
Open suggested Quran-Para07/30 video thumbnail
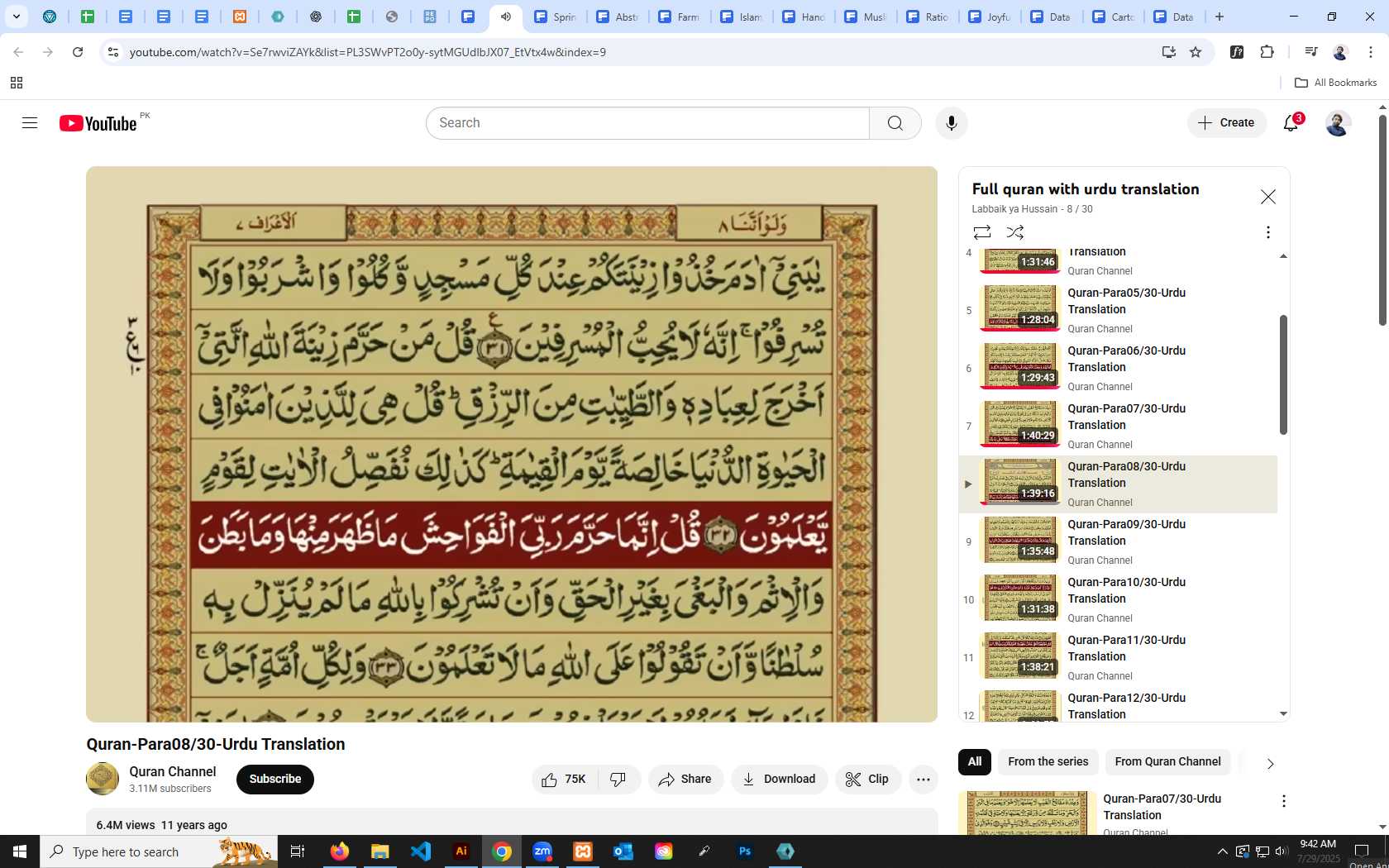[x=1028, y=813]
